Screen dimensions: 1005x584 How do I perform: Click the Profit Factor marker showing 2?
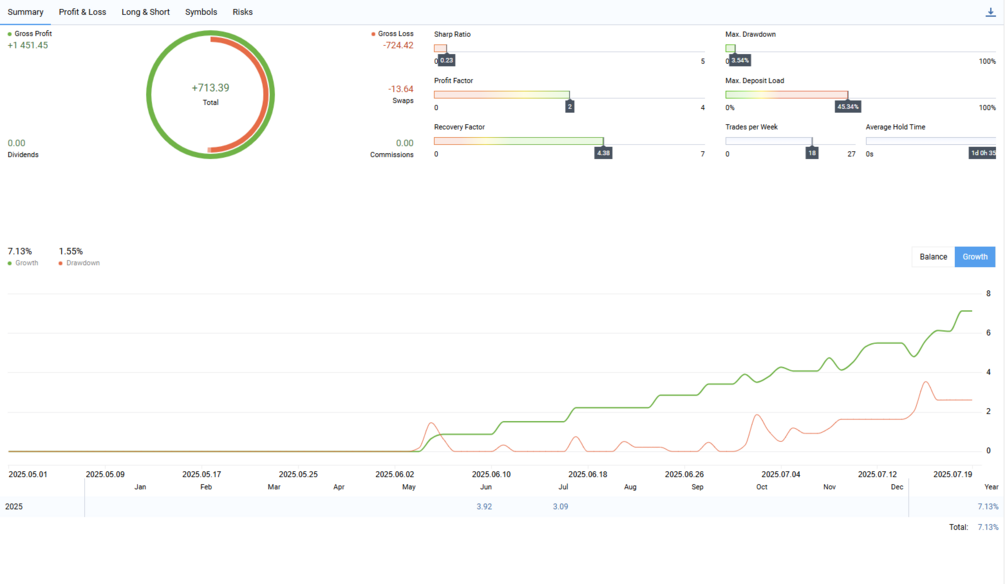tap(569, 107)
